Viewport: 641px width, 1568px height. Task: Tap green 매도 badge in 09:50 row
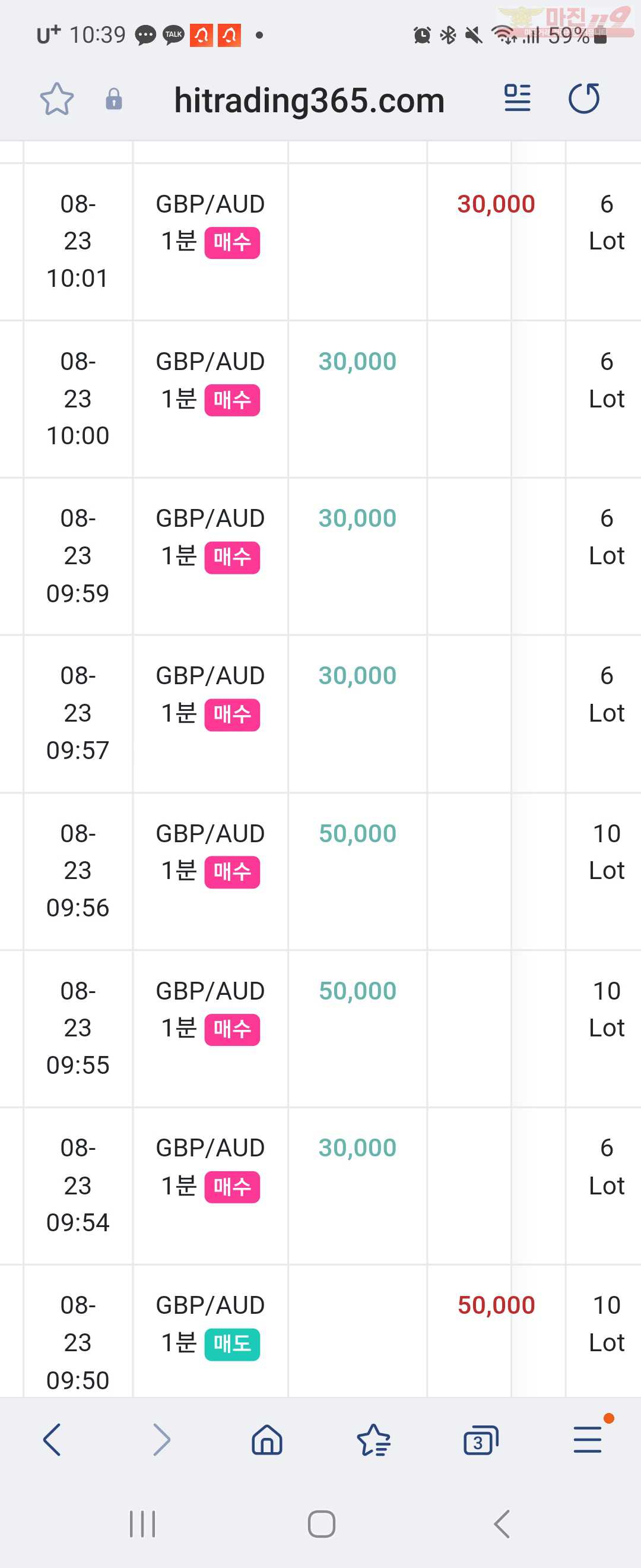tap(232, 1344)
